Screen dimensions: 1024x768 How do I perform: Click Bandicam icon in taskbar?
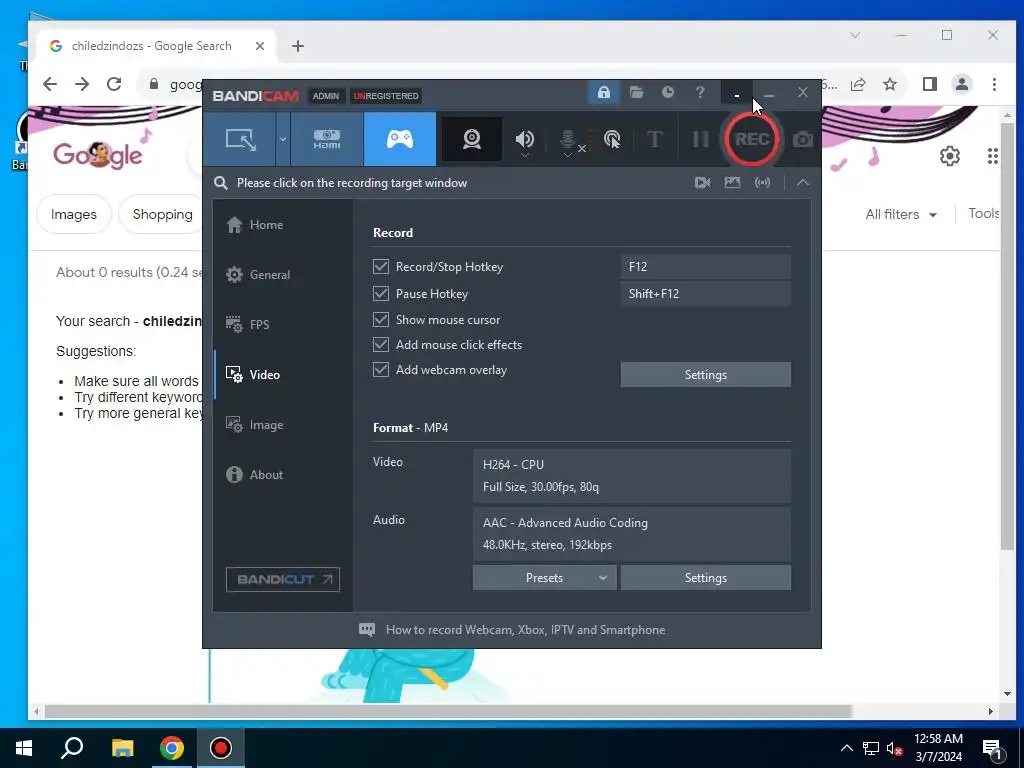[221, 748]
